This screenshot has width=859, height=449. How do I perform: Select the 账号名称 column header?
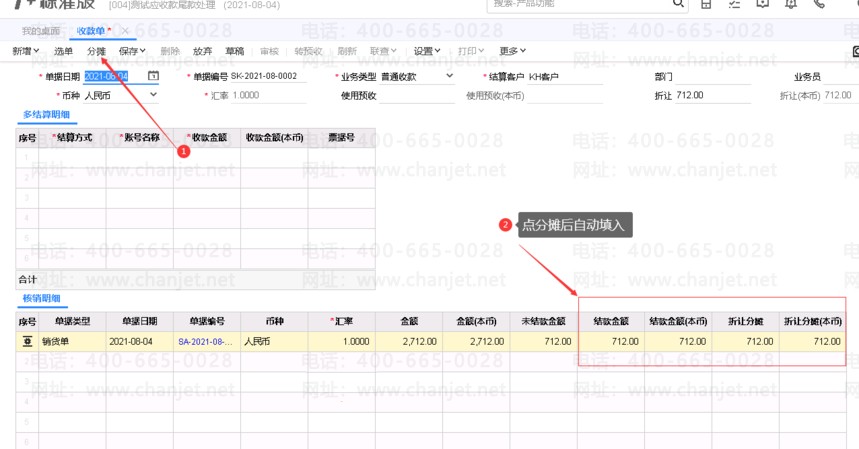coord(139,137)
